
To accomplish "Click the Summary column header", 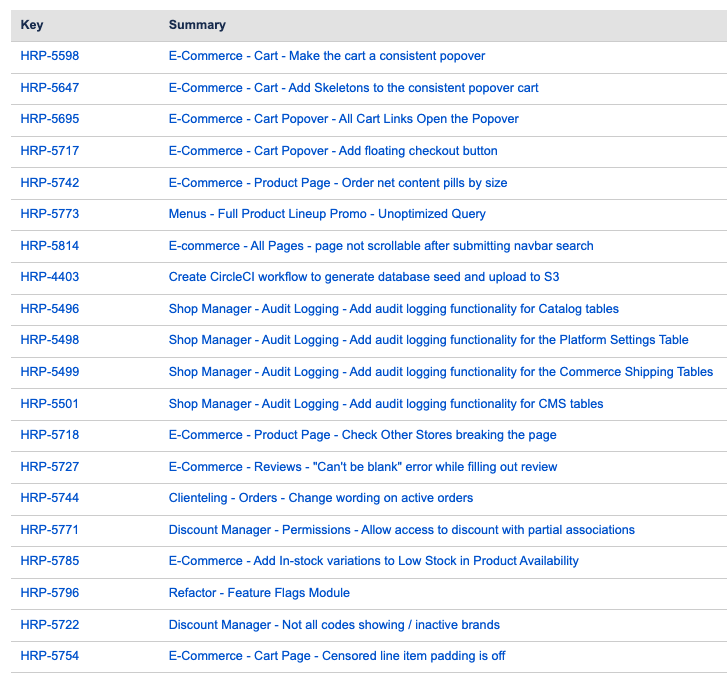I will (x=197, y=25).
